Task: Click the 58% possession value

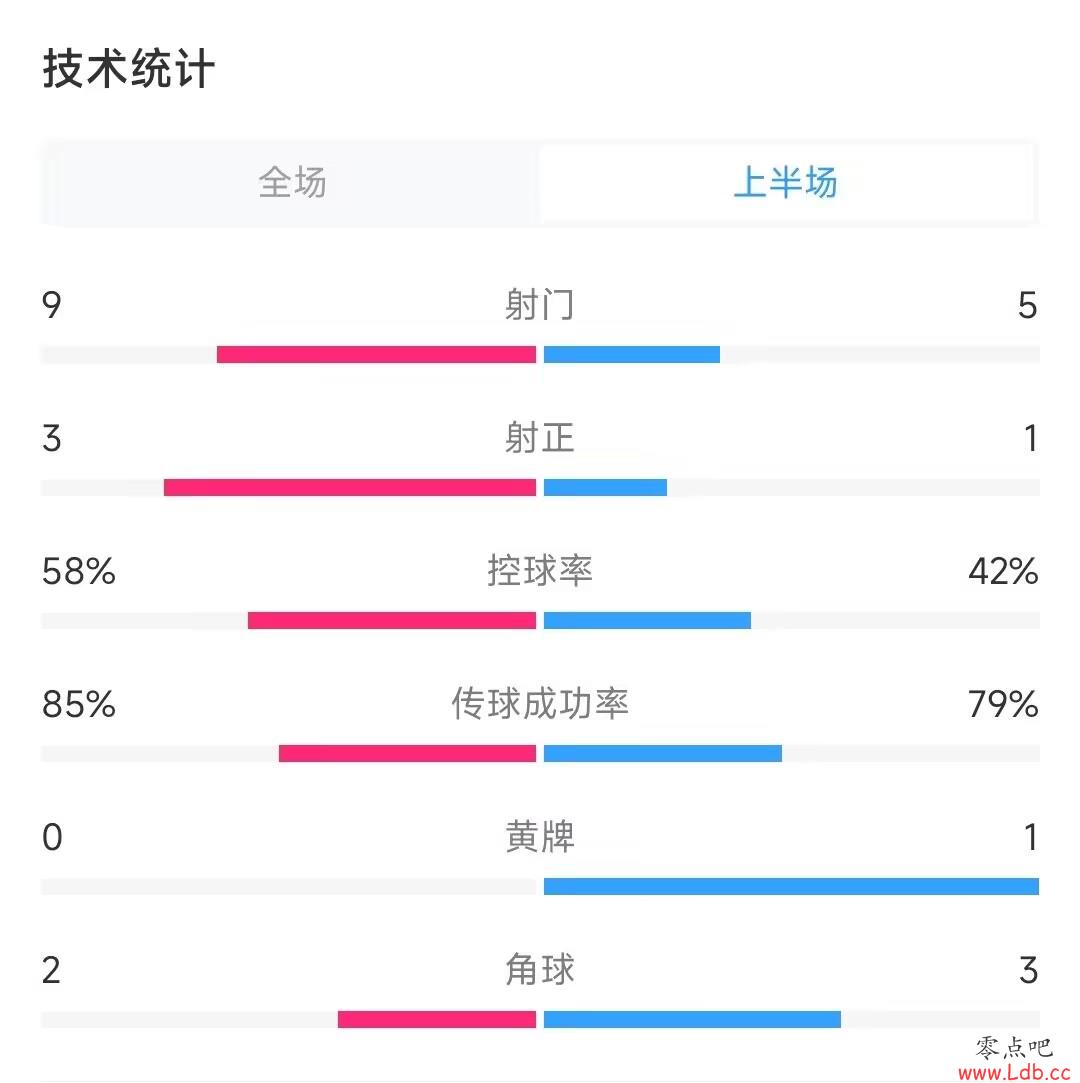Action: point(79,571)
